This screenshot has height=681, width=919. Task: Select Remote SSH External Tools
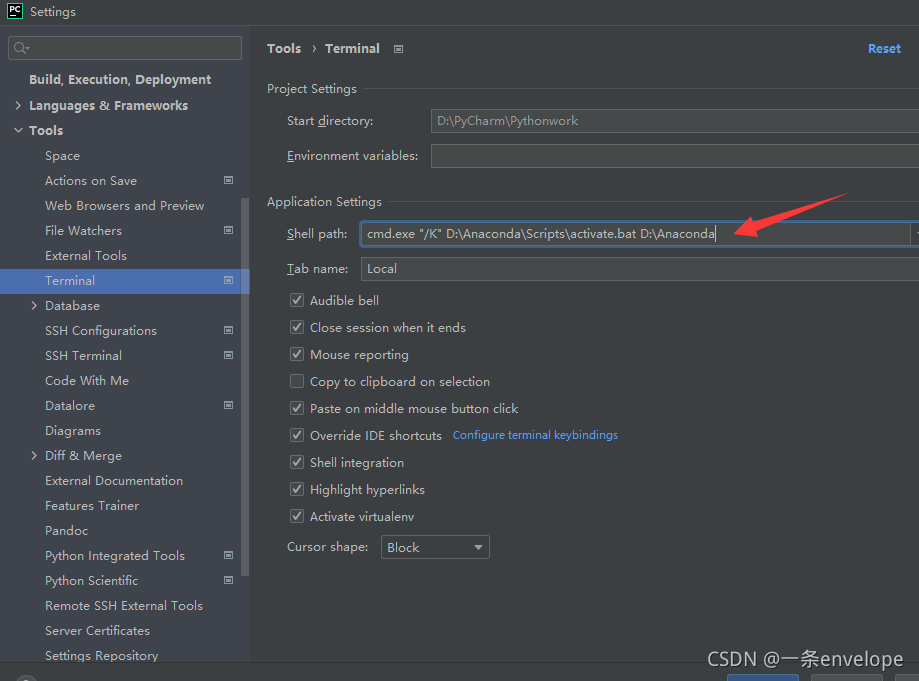coord(124,606)
